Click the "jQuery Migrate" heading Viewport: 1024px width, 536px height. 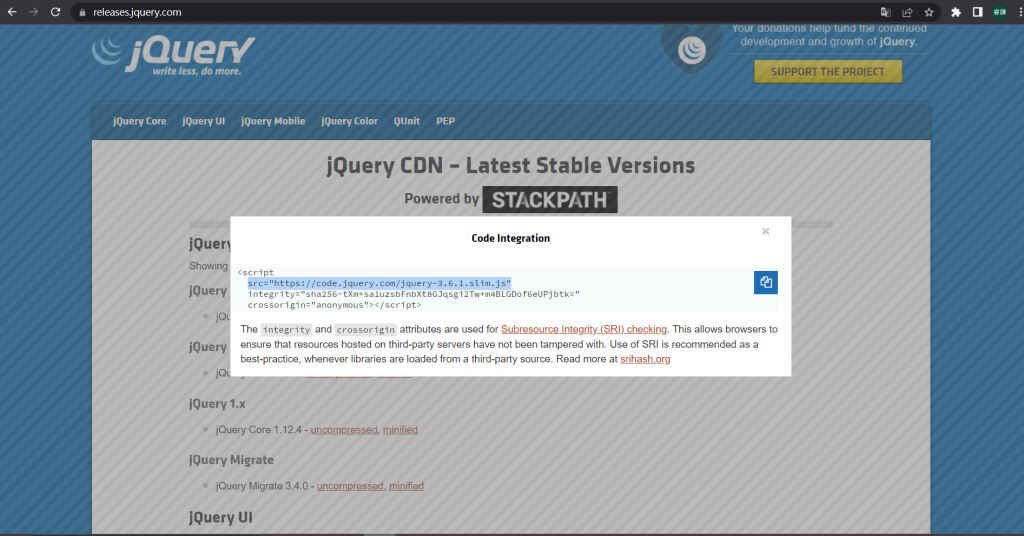(x=231, y=460)
